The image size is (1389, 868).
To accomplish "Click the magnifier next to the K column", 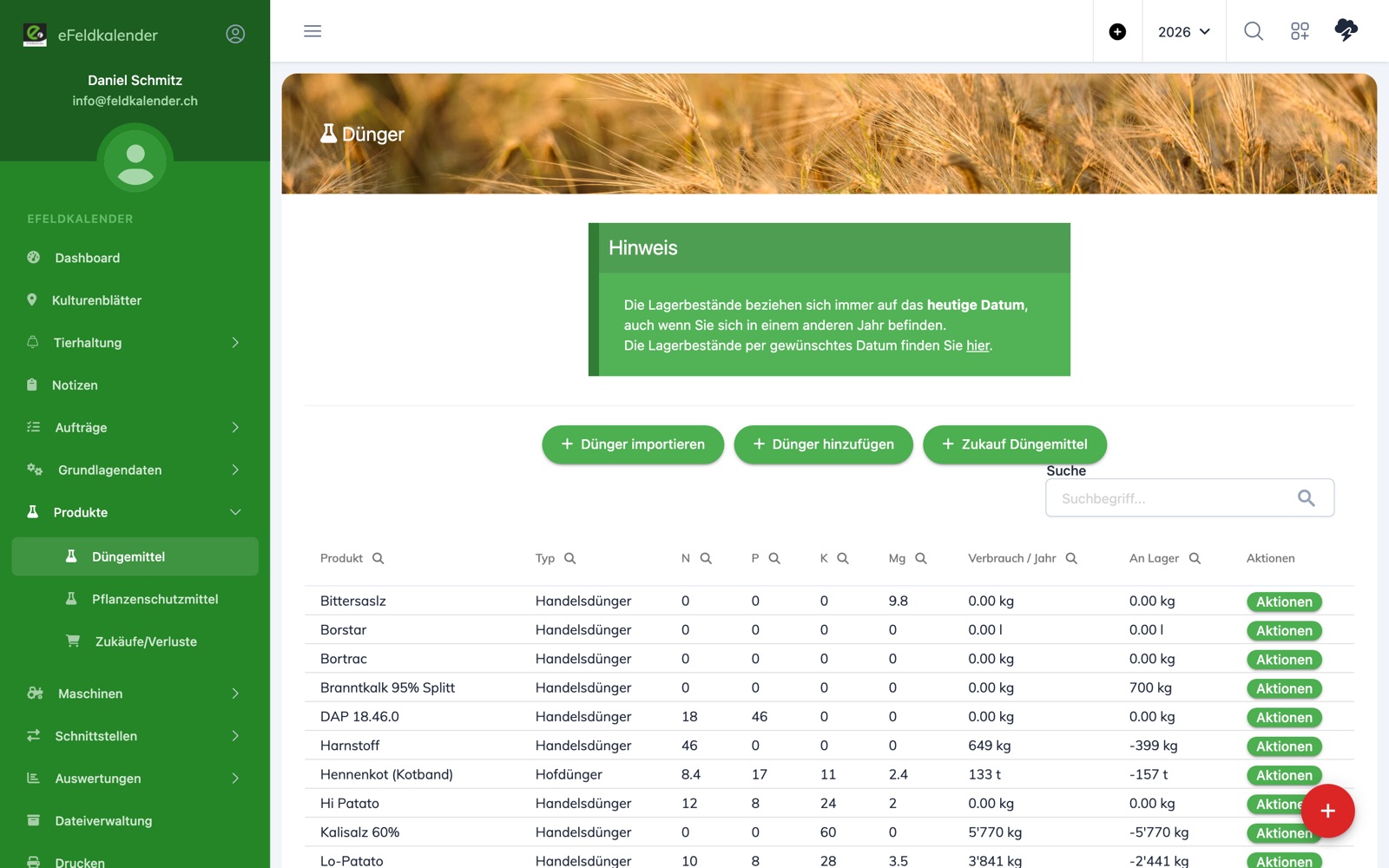I will click(843, 558).
